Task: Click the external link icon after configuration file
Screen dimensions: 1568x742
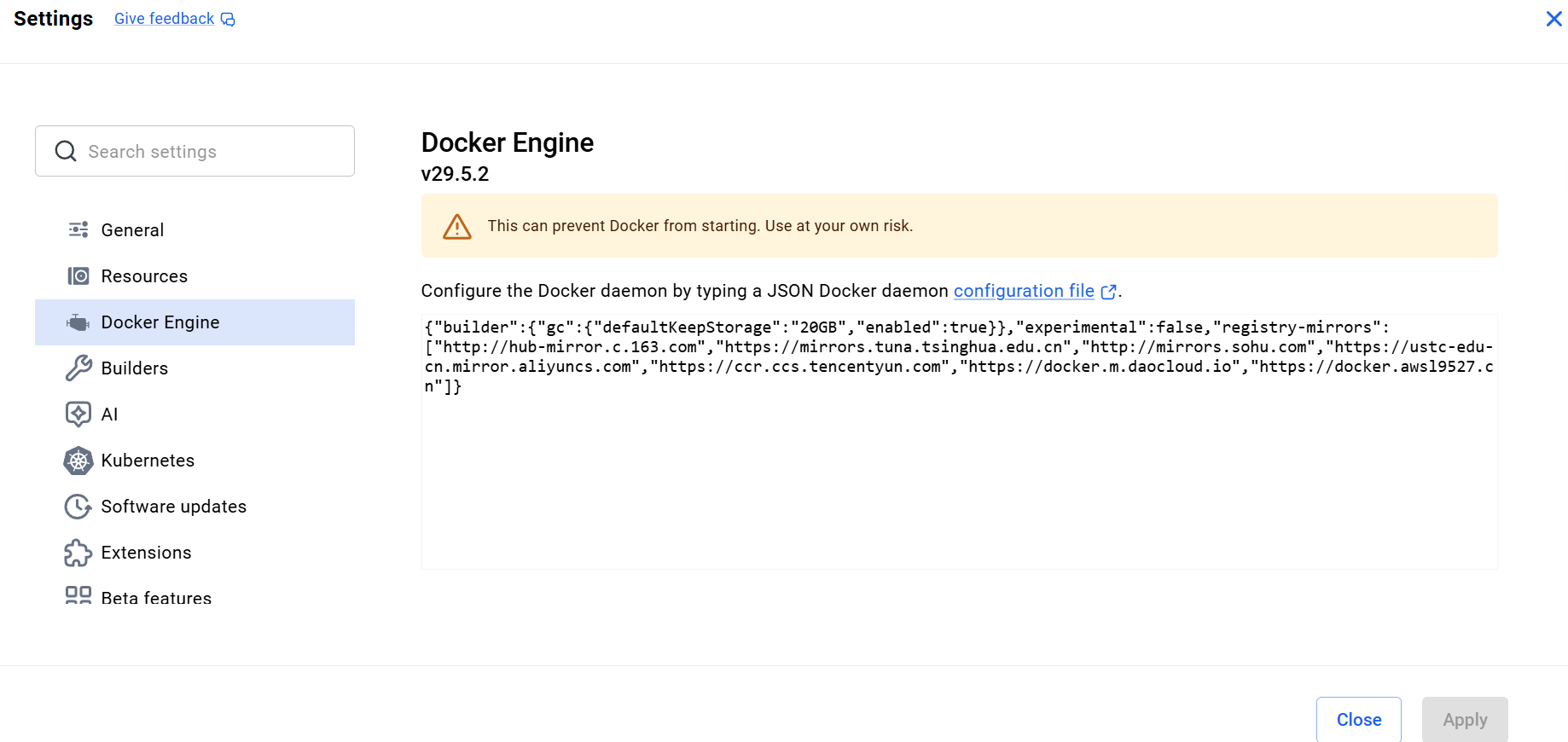Action: [1108, 292]
